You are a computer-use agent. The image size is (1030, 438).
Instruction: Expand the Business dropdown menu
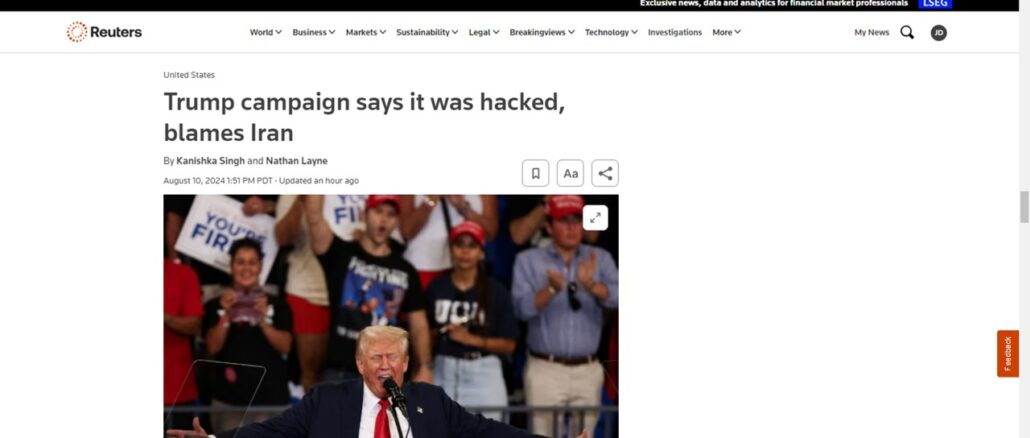(313, 32)
